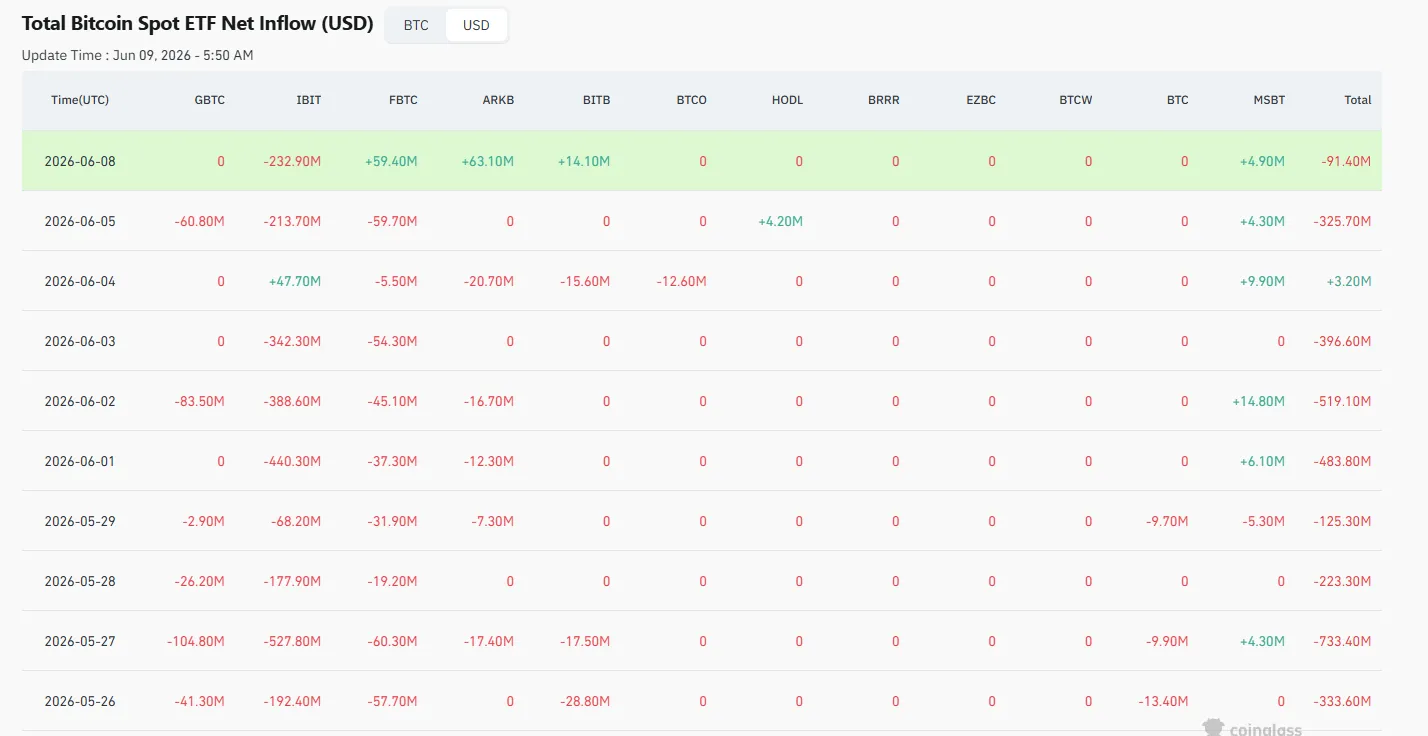Screen dimensions: 1428x736
Task: Click the MSBT column header
Action: pos(1269,100)
